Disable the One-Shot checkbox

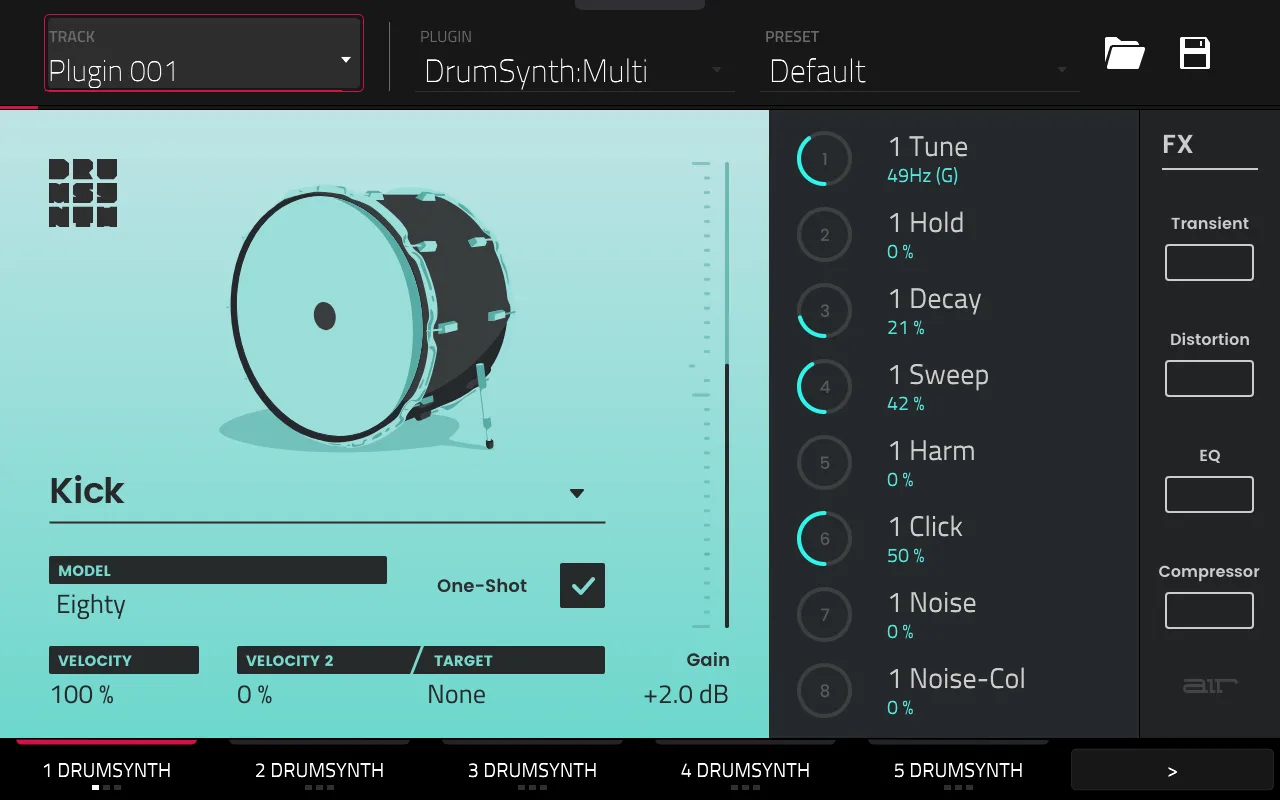(x=582, y=586)
